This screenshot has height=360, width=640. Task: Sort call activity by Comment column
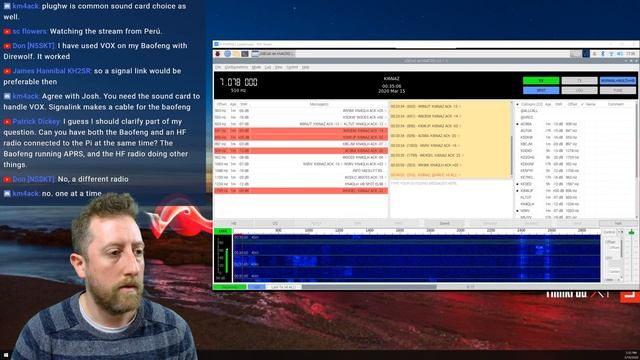click(616, 104)
